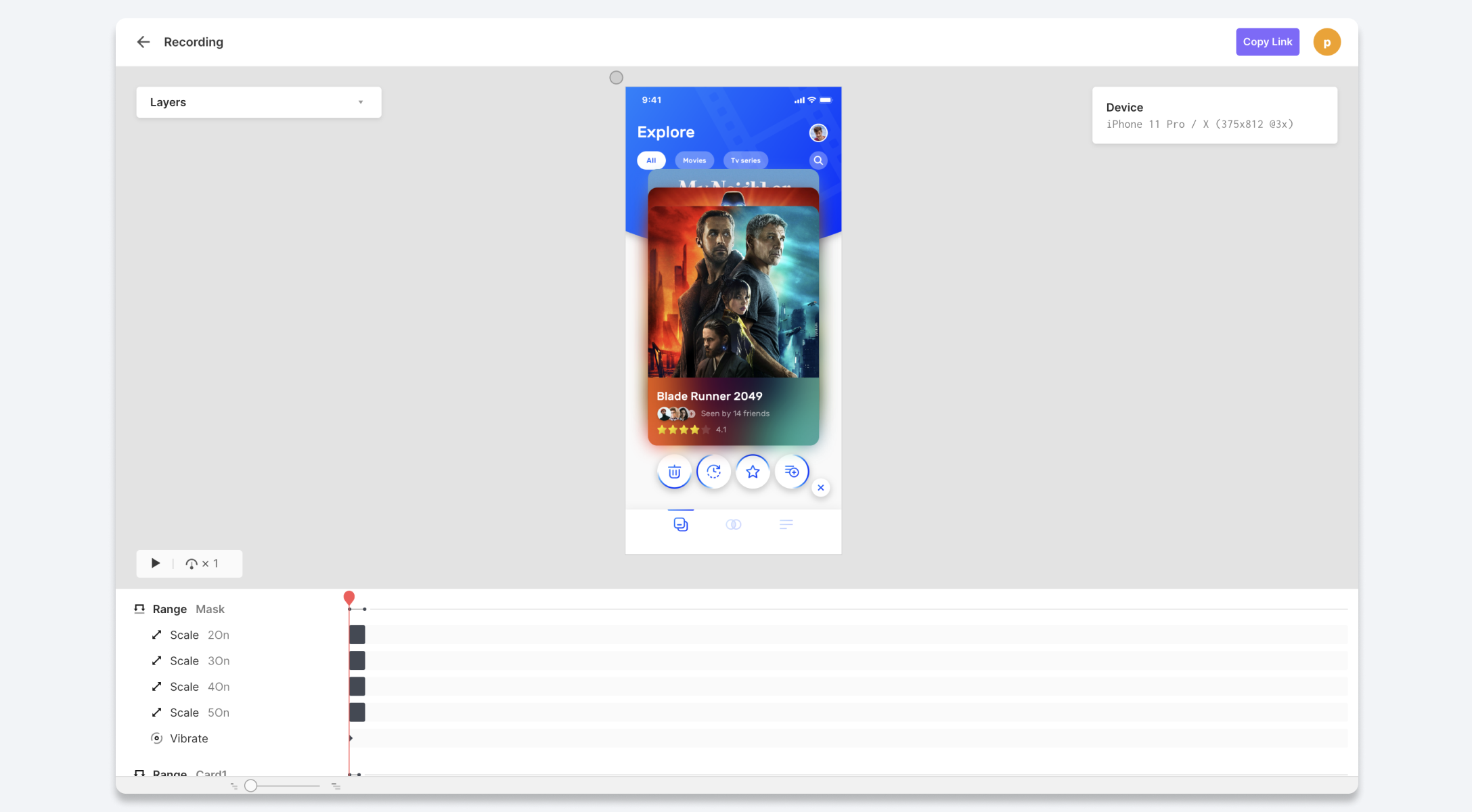Screen dimensions: 1472x812
Task: Select the Movies filter tab
Action: pos(694,160)
